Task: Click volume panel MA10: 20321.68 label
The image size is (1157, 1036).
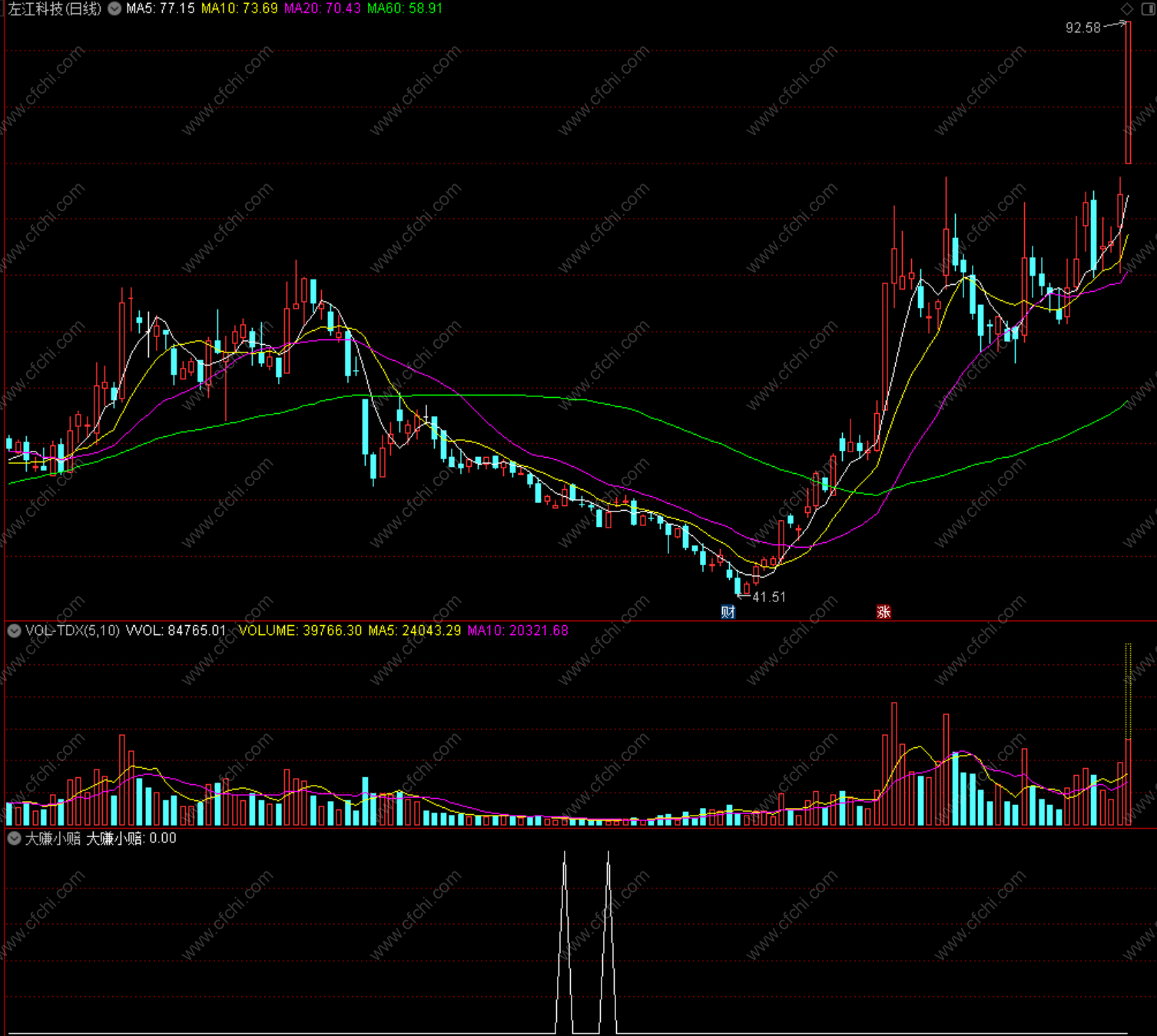Action: tap(518, 631)
